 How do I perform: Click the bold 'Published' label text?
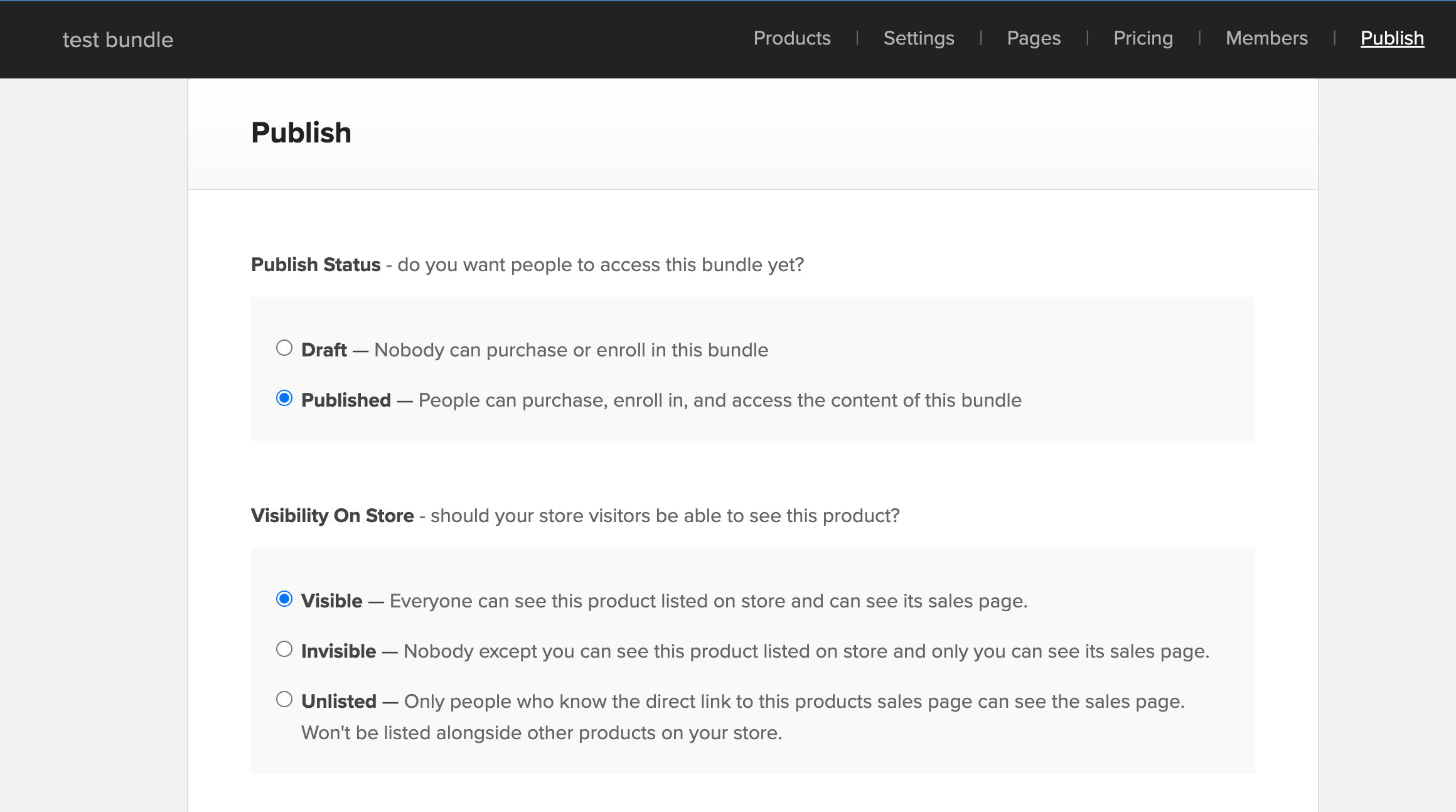(346, 400)
